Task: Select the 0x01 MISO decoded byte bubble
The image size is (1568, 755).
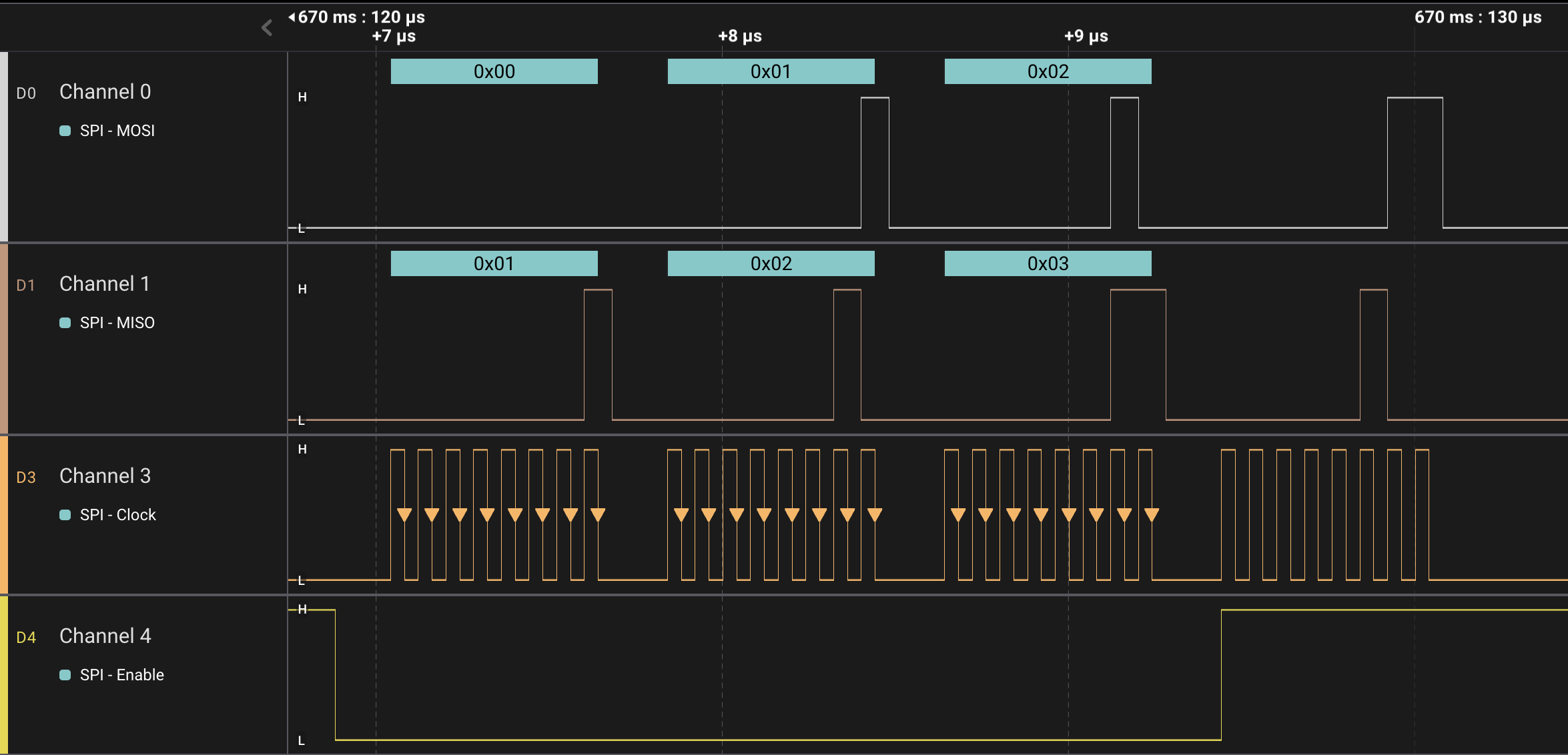Action: [x=494, y=263]
